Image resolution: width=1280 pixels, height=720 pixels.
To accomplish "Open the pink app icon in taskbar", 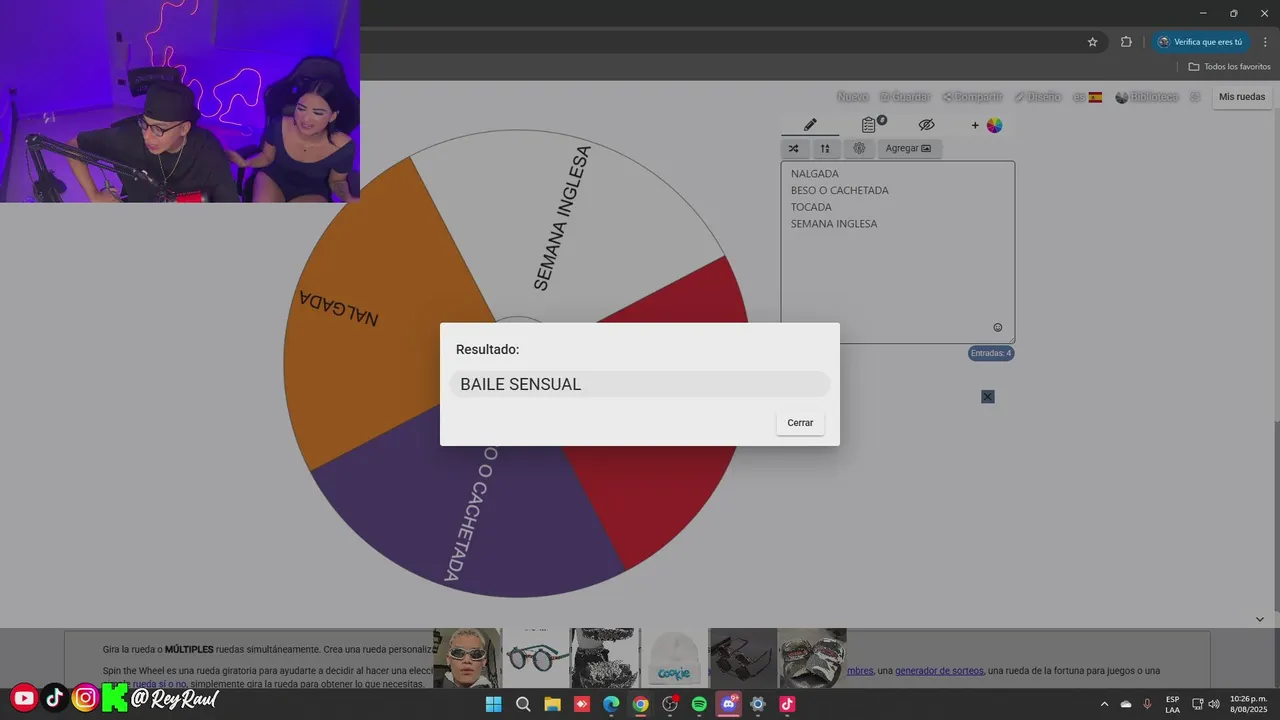I will (787, 704).
